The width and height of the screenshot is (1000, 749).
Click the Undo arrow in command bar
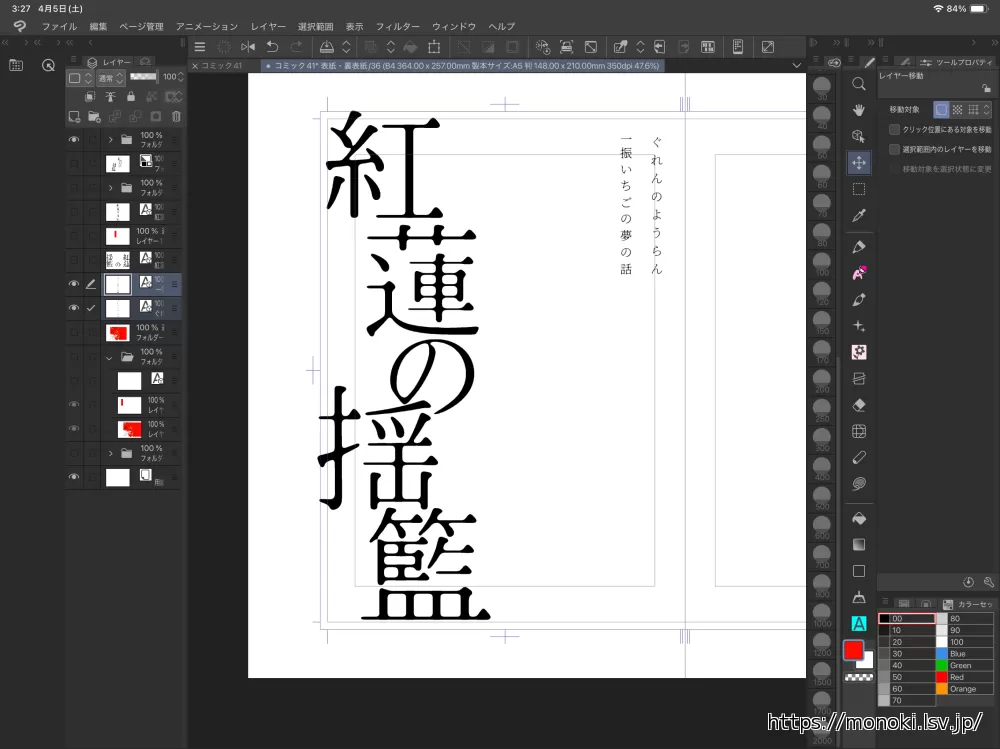pos(272,47)
